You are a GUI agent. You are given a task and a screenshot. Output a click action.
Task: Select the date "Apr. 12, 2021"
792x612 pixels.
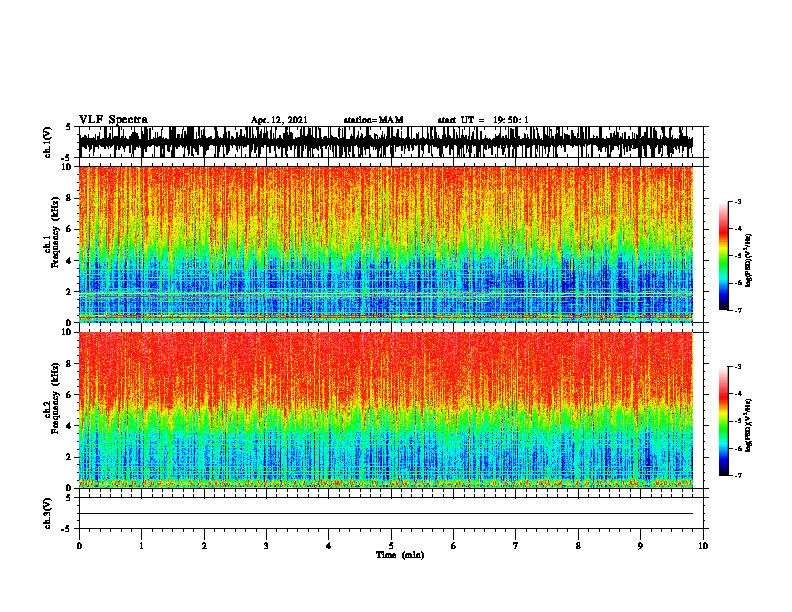[279, 120]
